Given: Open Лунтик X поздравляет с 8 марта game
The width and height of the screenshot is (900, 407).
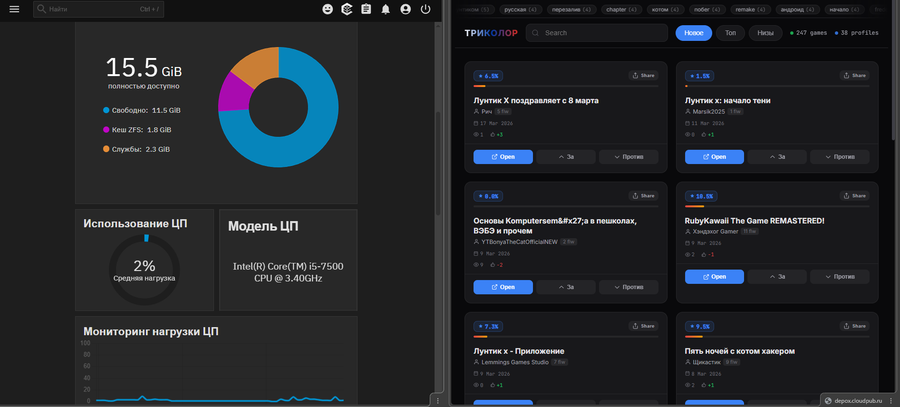Looking at the screenshot, I should pyautogui.click(x=503, y=157).
